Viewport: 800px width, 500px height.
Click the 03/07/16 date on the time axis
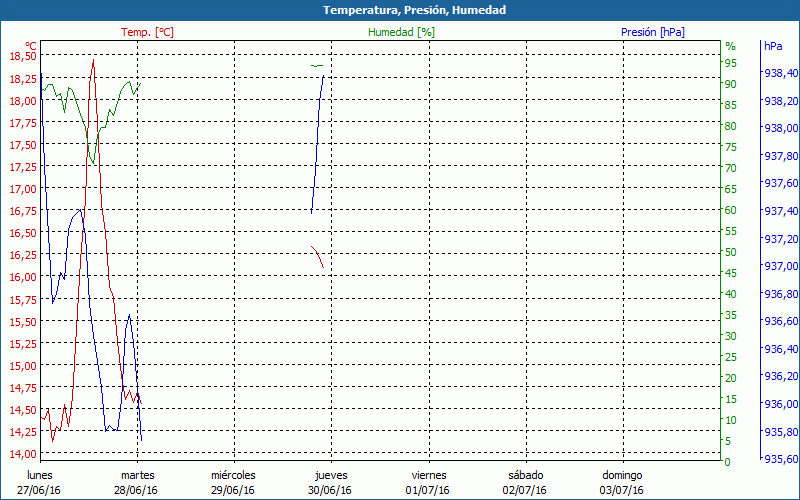[622, 490]
